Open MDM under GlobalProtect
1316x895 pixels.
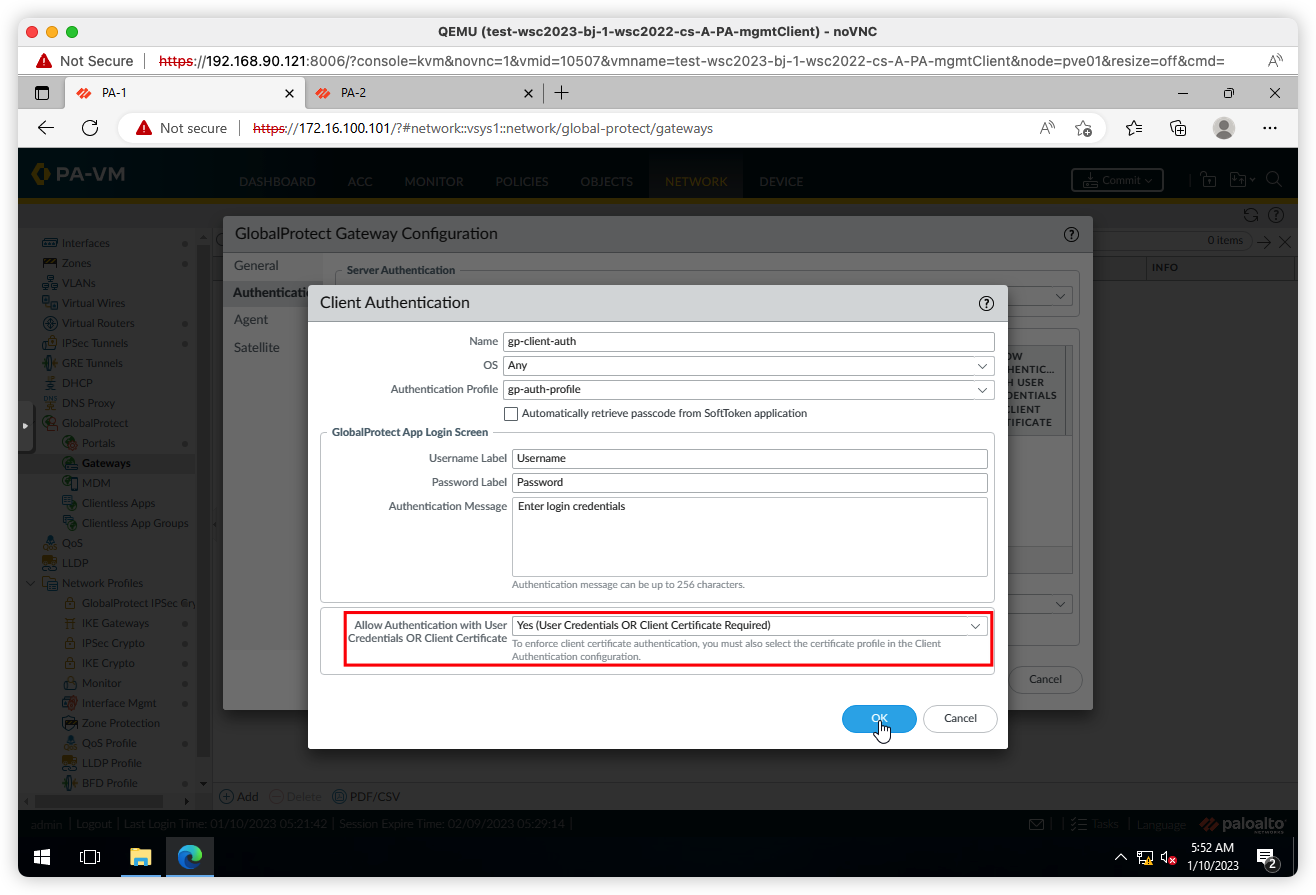click(x=96, y=483)
